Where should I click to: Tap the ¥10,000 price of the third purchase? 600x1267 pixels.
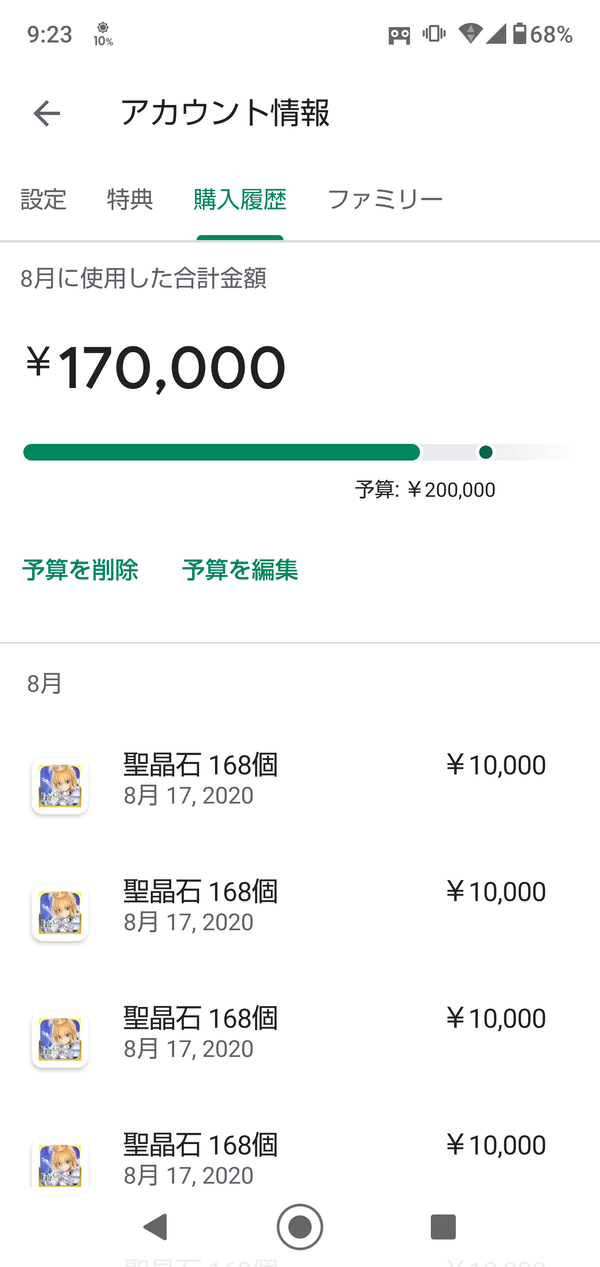[x=496, y=1019]
